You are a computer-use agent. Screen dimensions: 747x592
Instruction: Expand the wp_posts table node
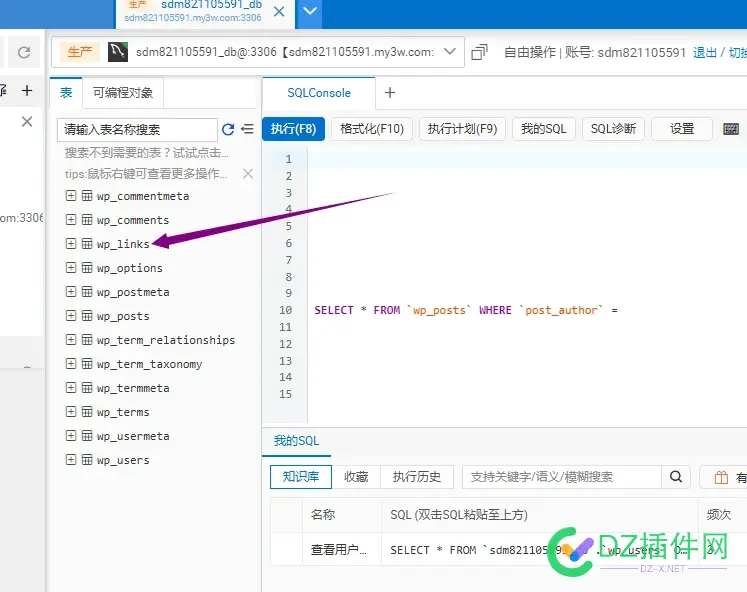71,316
